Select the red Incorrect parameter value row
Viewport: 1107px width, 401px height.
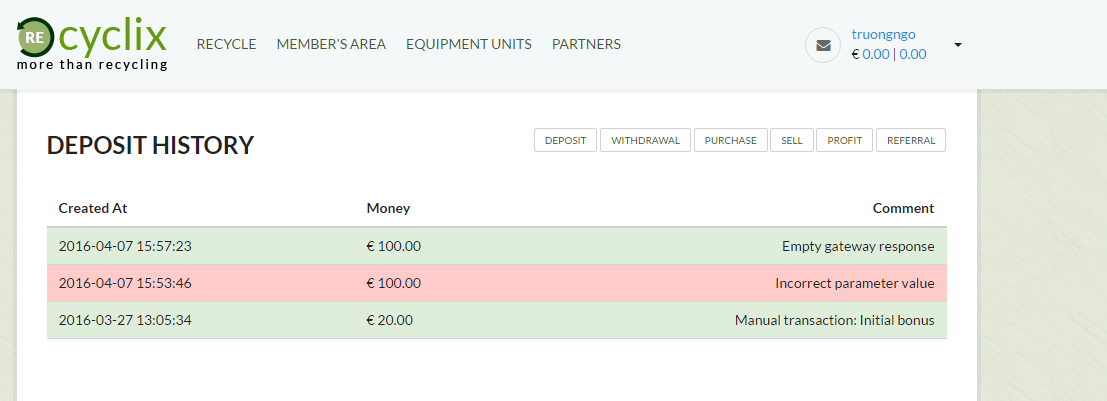[496, 283]
